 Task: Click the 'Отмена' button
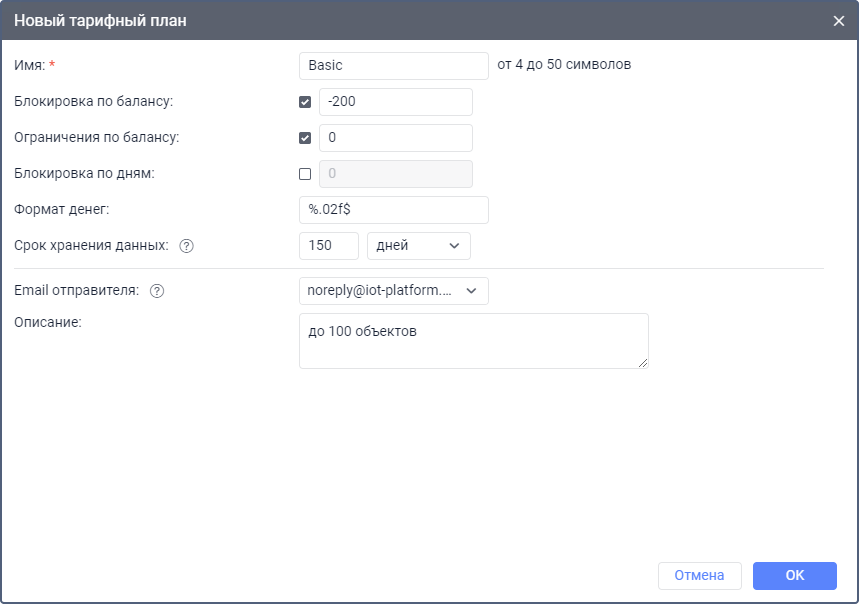pos(700,576)
